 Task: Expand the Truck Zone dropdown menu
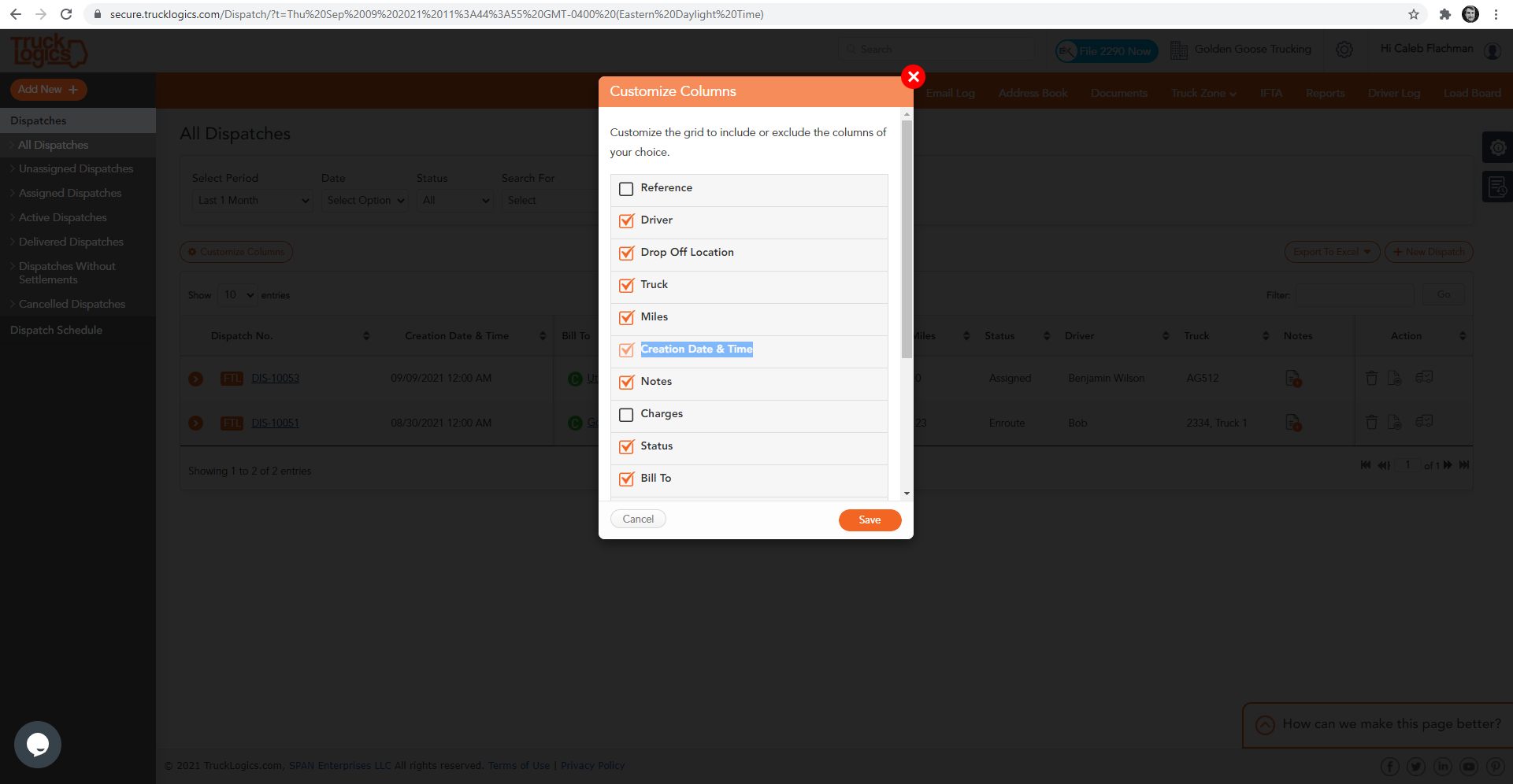pyautogui.click(x=1203, y=93)
